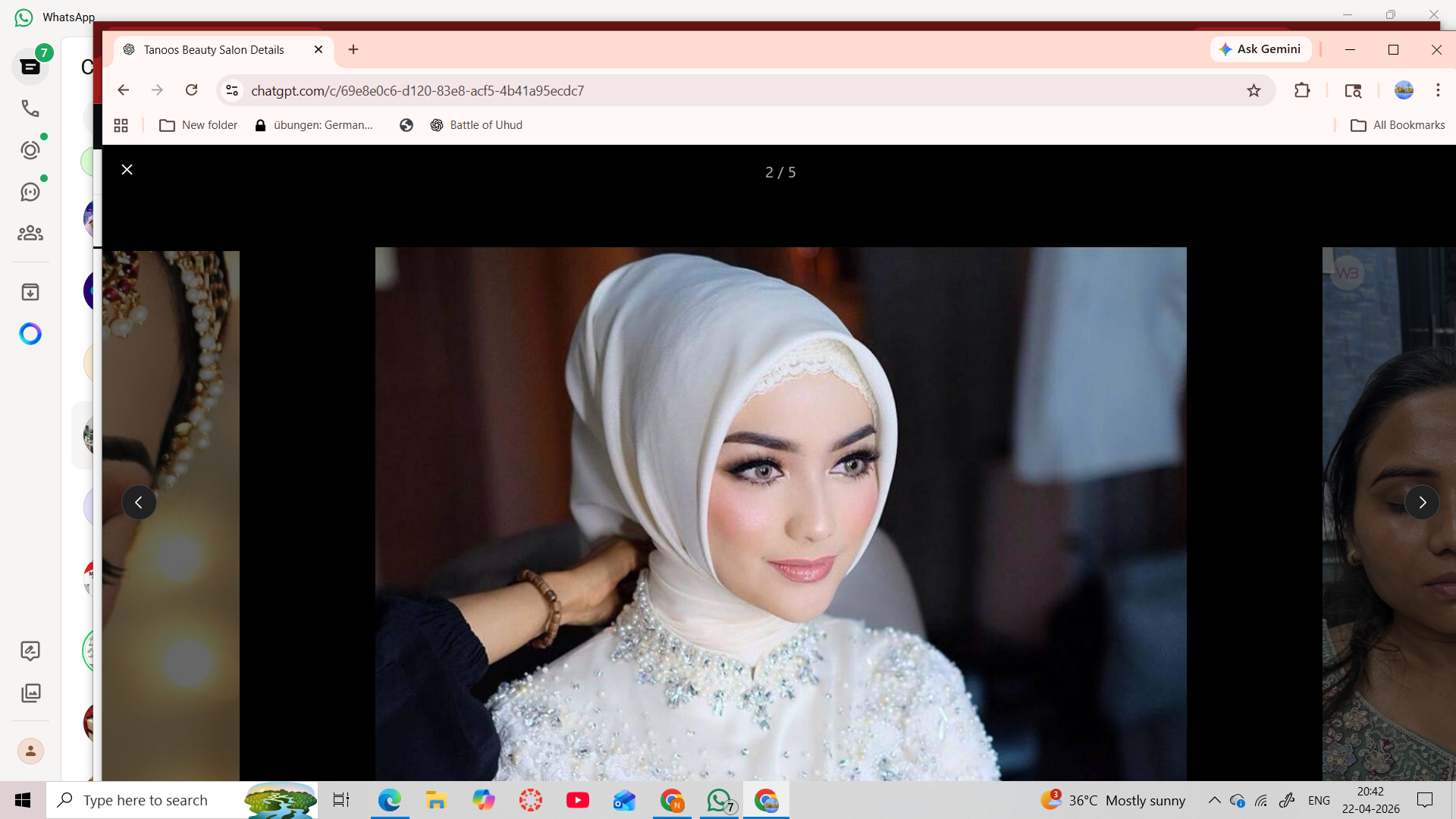Open the New folder bookmark folder
This screenshot has width=1456, height=819.
tap(199, 125)
